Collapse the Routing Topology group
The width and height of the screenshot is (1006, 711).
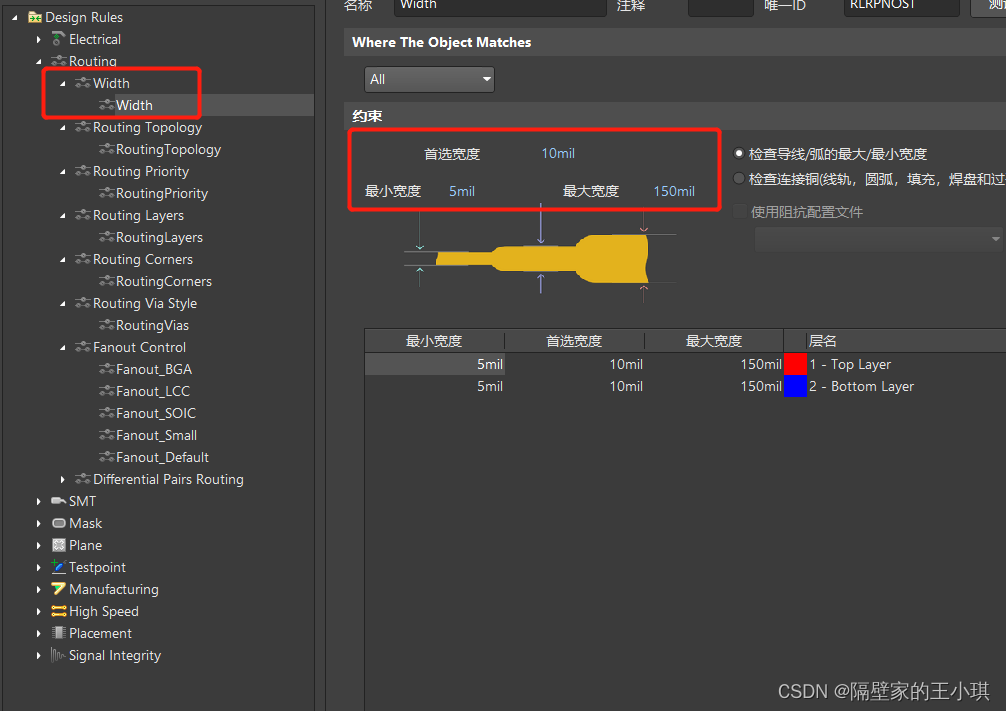(62, 127)
